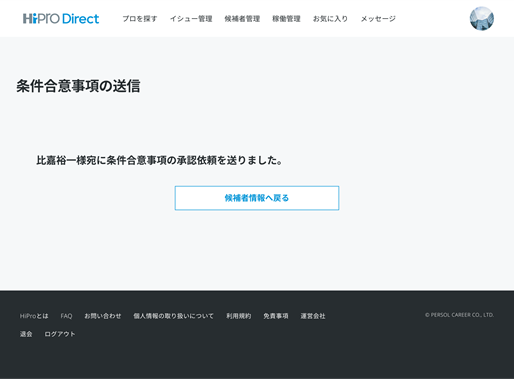Select 候補者管理 in the navigation
514x379 pixels.
click(x=242, y=19)
